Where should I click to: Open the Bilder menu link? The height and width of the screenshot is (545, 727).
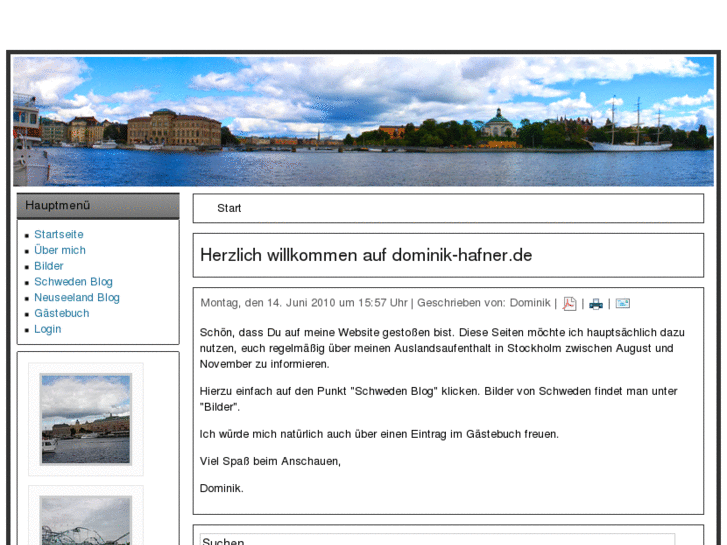pos(49,266)
